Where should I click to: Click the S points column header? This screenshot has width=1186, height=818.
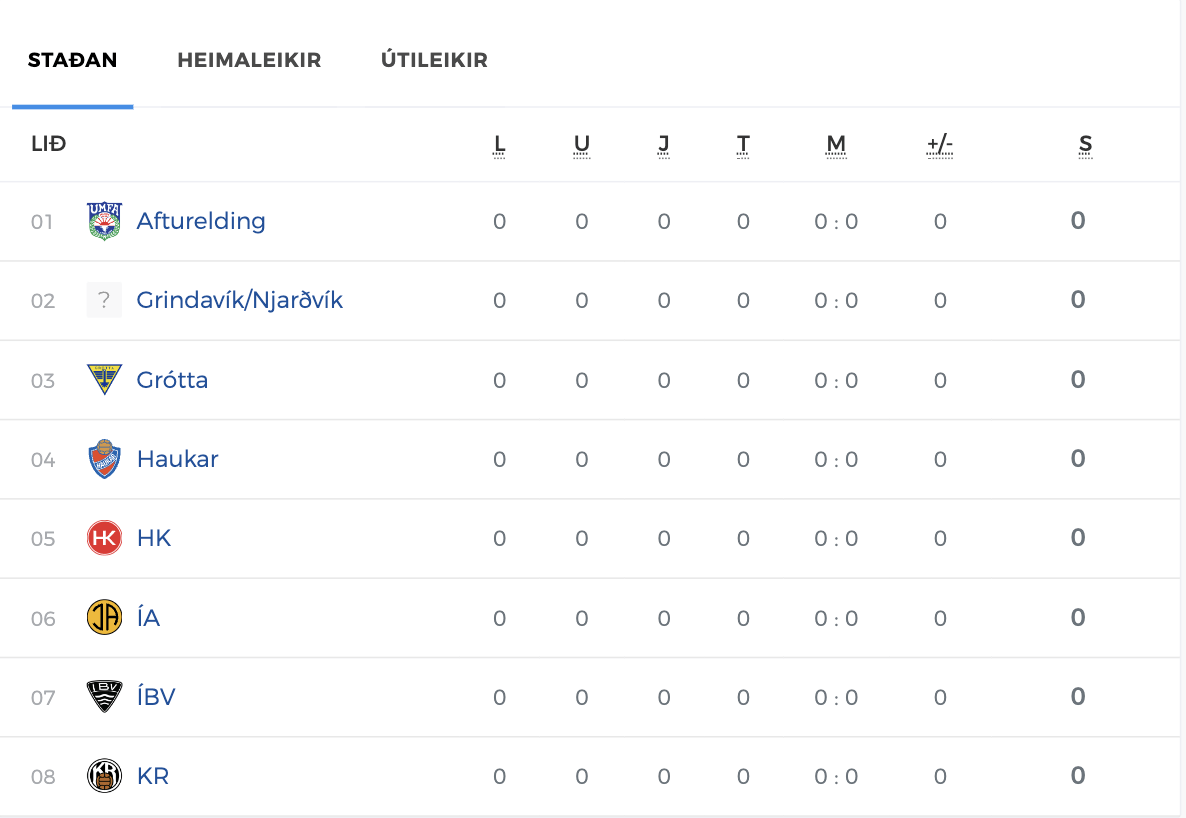pos(1085,145)
